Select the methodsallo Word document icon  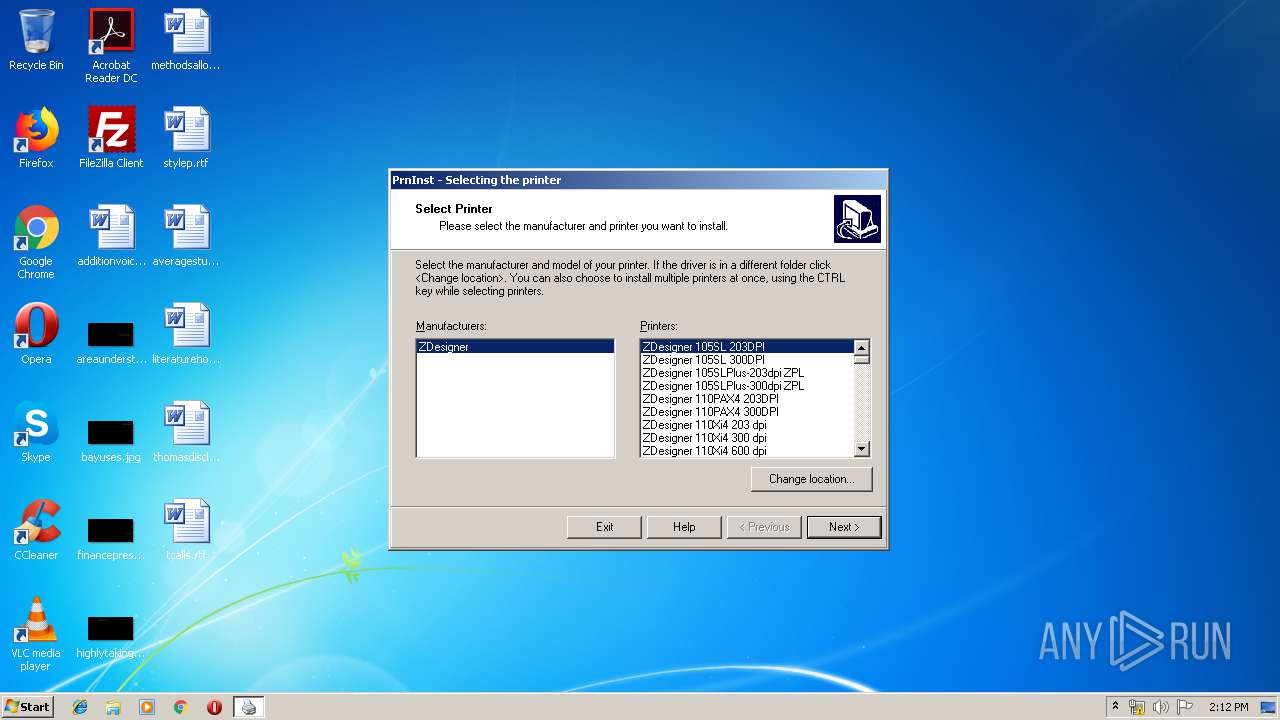click(186, 40)
